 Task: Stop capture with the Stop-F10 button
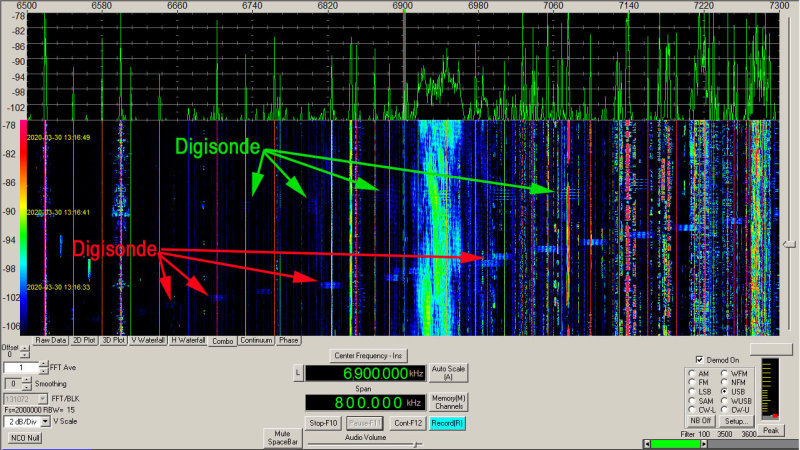click(323, 423)
